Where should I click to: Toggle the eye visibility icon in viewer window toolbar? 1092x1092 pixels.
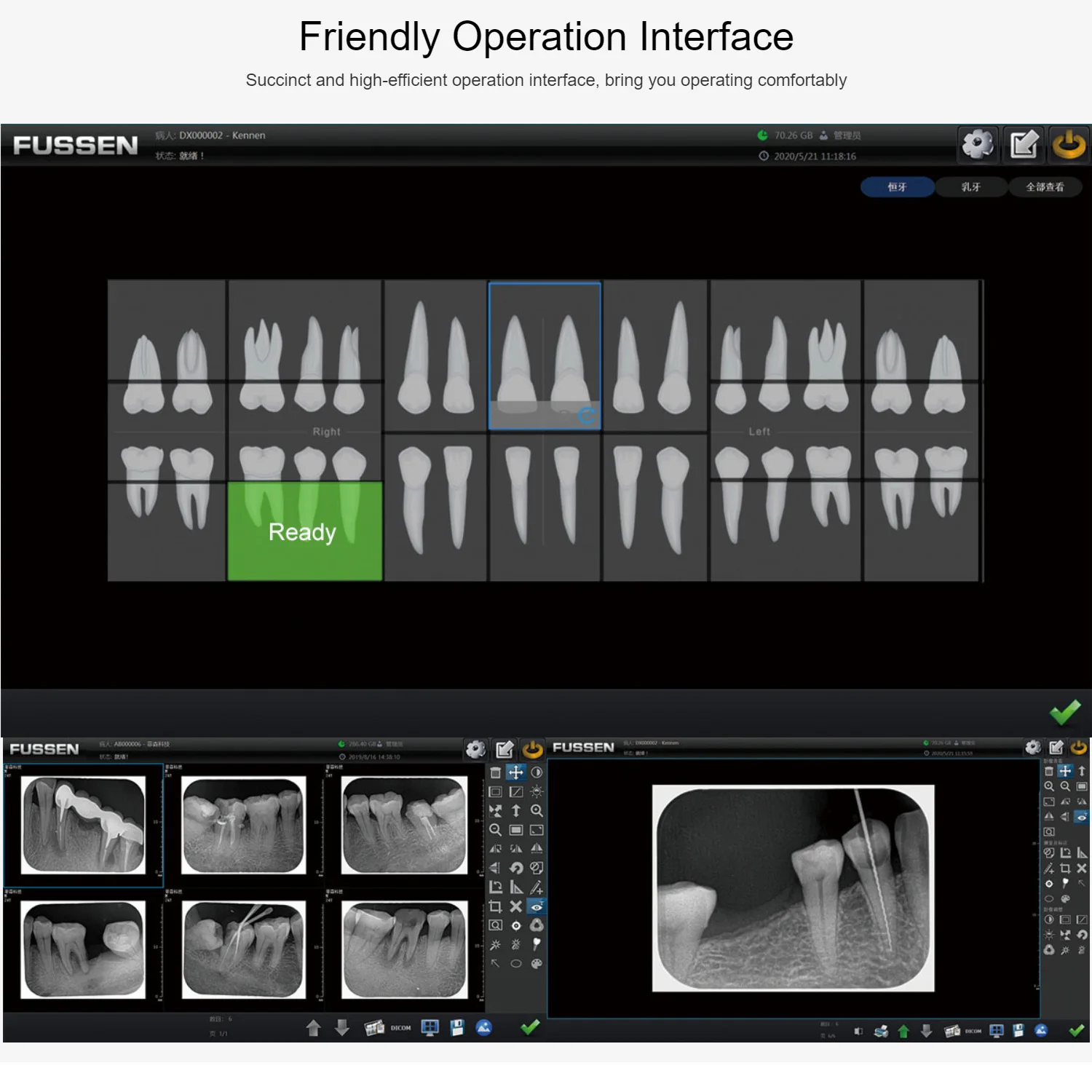tap(1082, 817)
